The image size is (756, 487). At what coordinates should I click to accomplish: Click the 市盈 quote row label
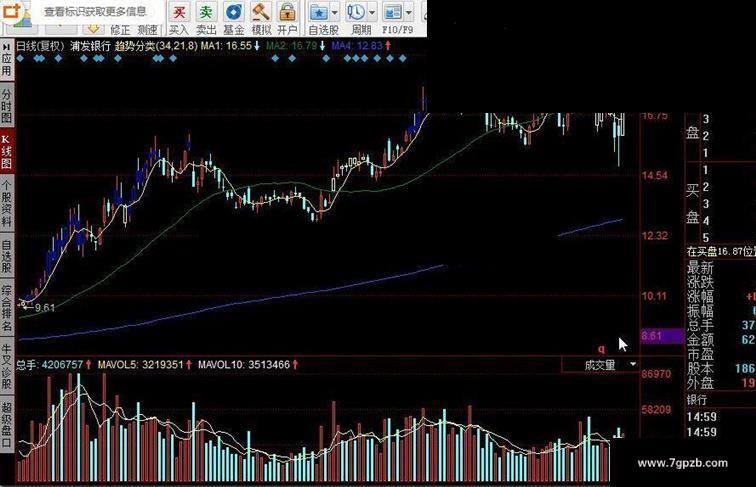[x=700, y=354]
